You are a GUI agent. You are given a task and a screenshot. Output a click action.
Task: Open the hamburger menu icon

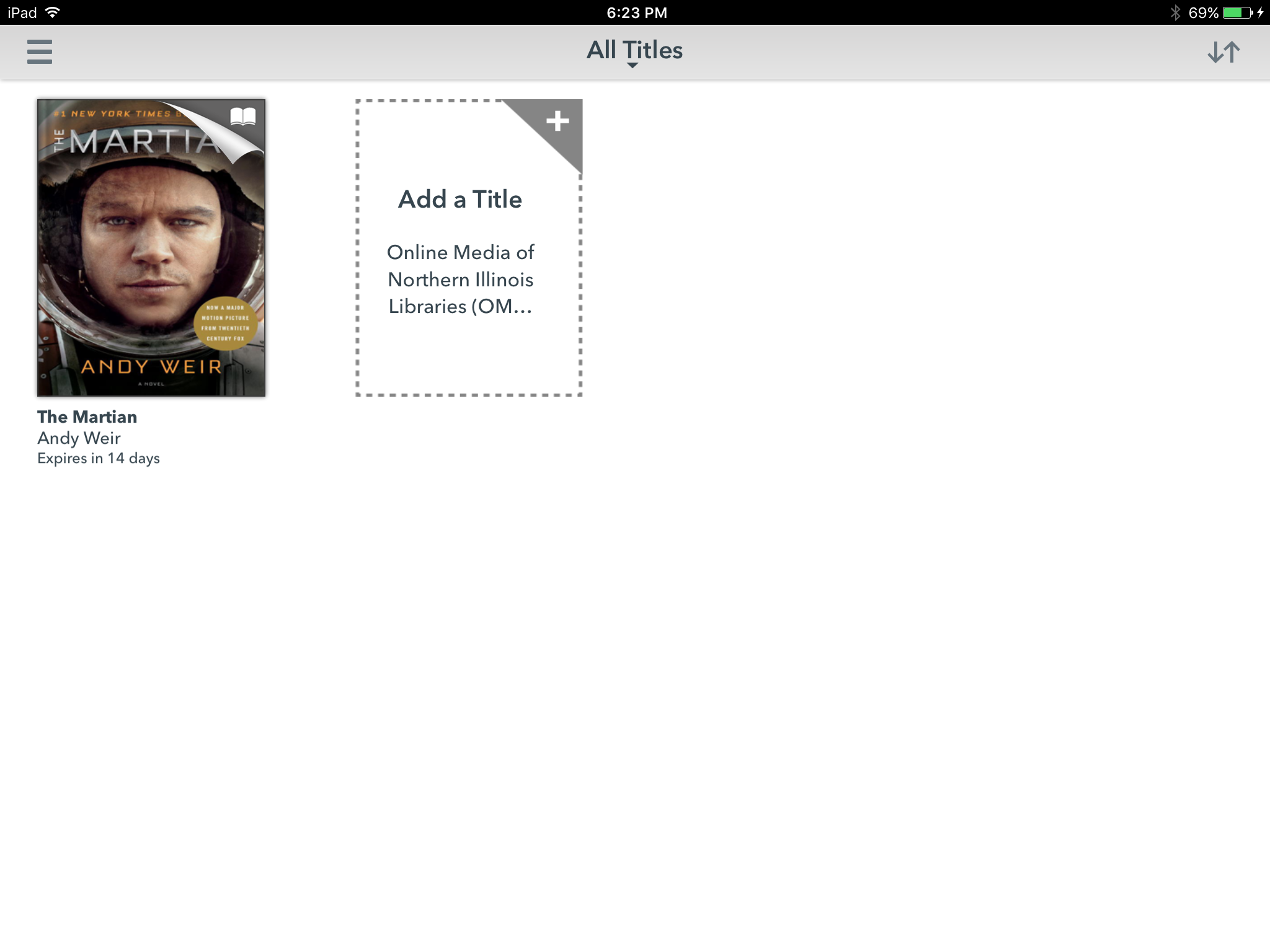tap(40, 51)
